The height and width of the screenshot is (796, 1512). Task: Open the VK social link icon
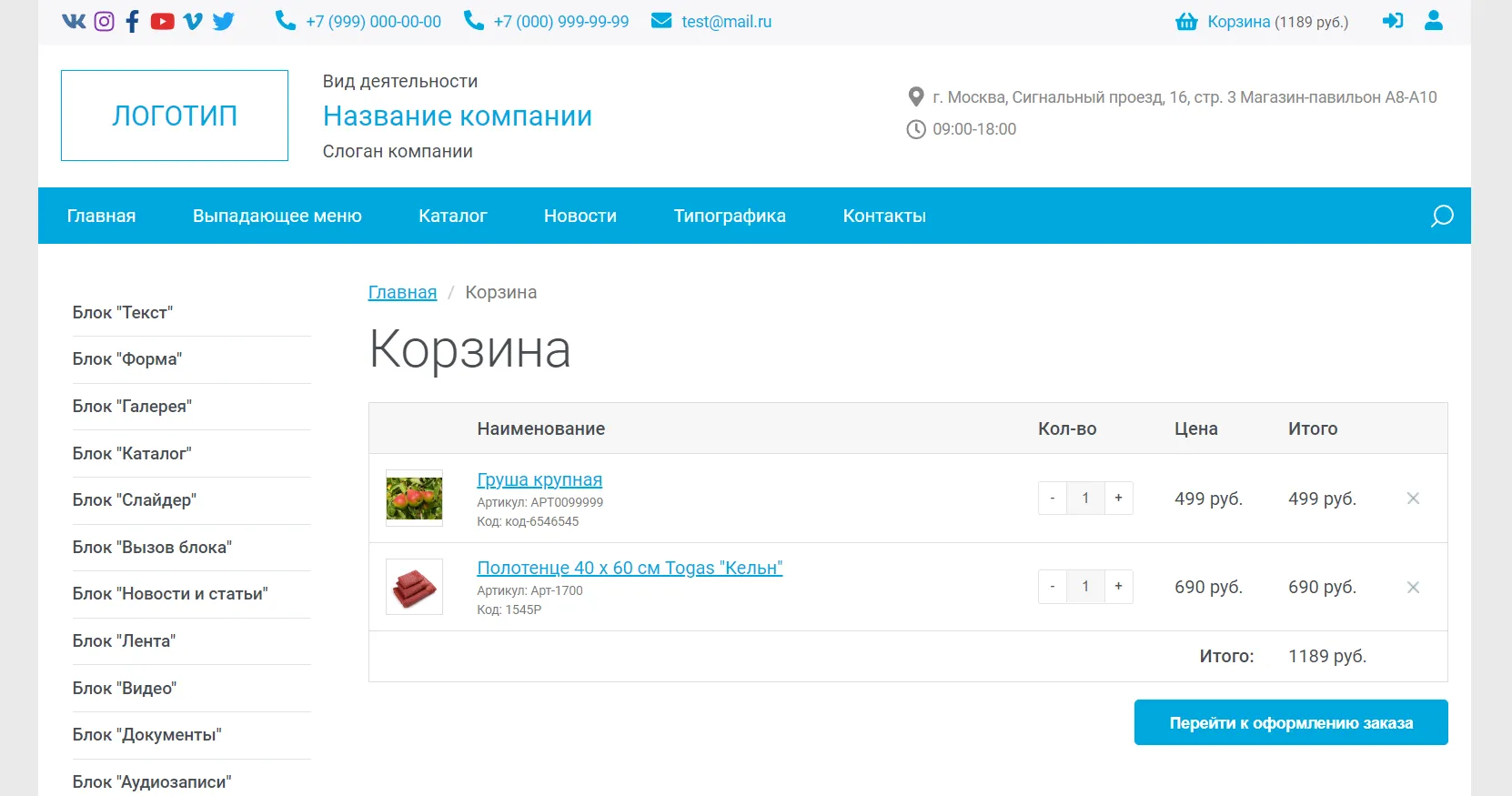pos(74,21)
